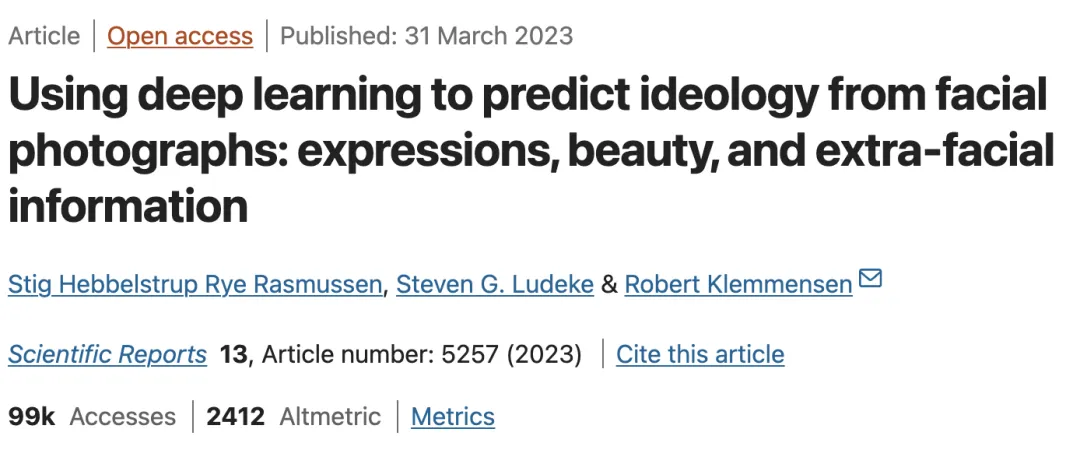Click the word information in the title
The image size is (1080, 450).
pos(127,205)
